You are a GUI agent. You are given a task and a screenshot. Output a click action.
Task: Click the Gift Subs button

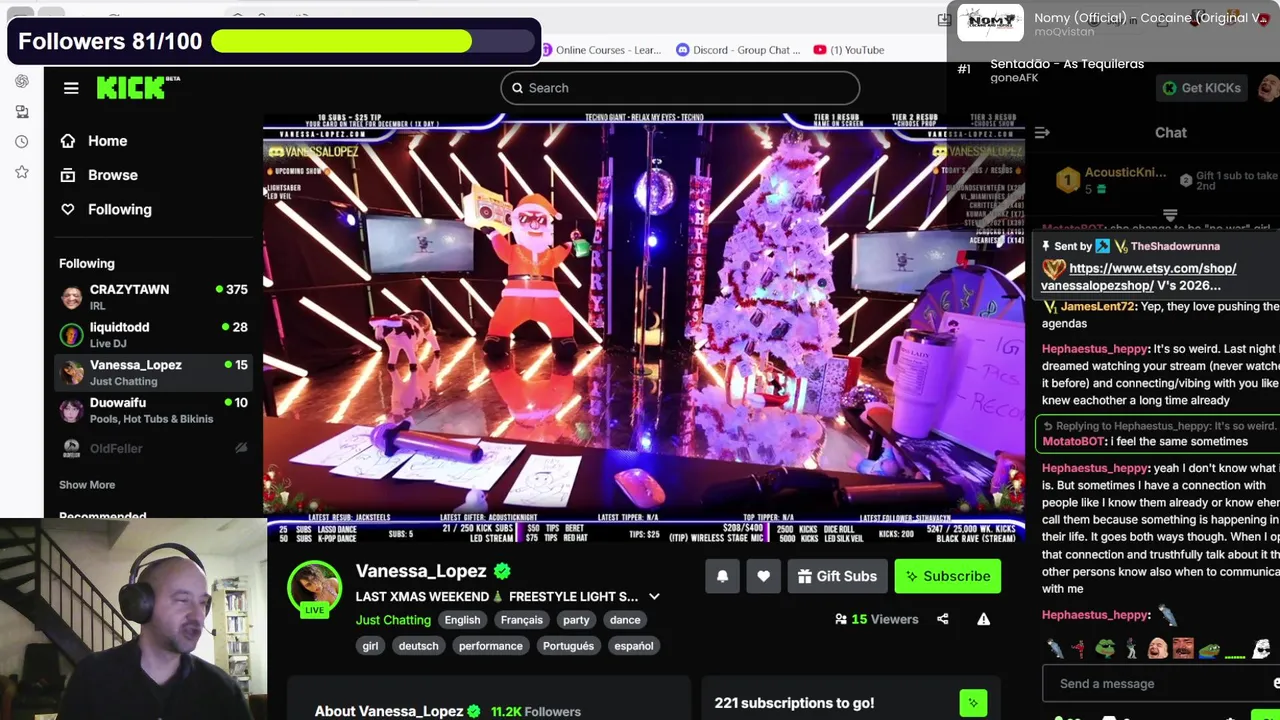coord(837,576)
